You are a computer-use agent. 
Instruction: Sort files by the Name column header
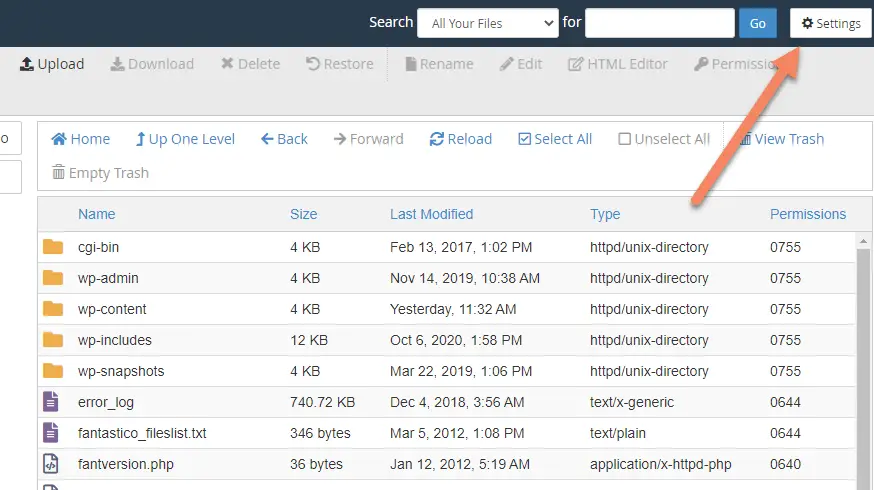pos(96,214)
